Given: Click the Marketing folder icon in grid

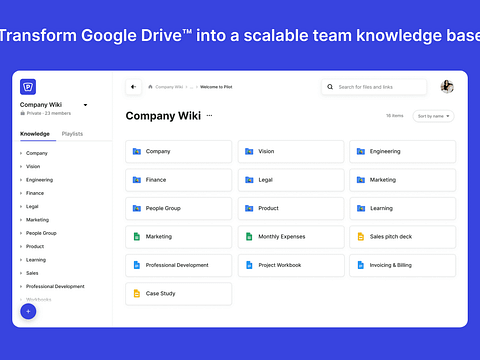Looking at the screenshot, I should point(361,180).
